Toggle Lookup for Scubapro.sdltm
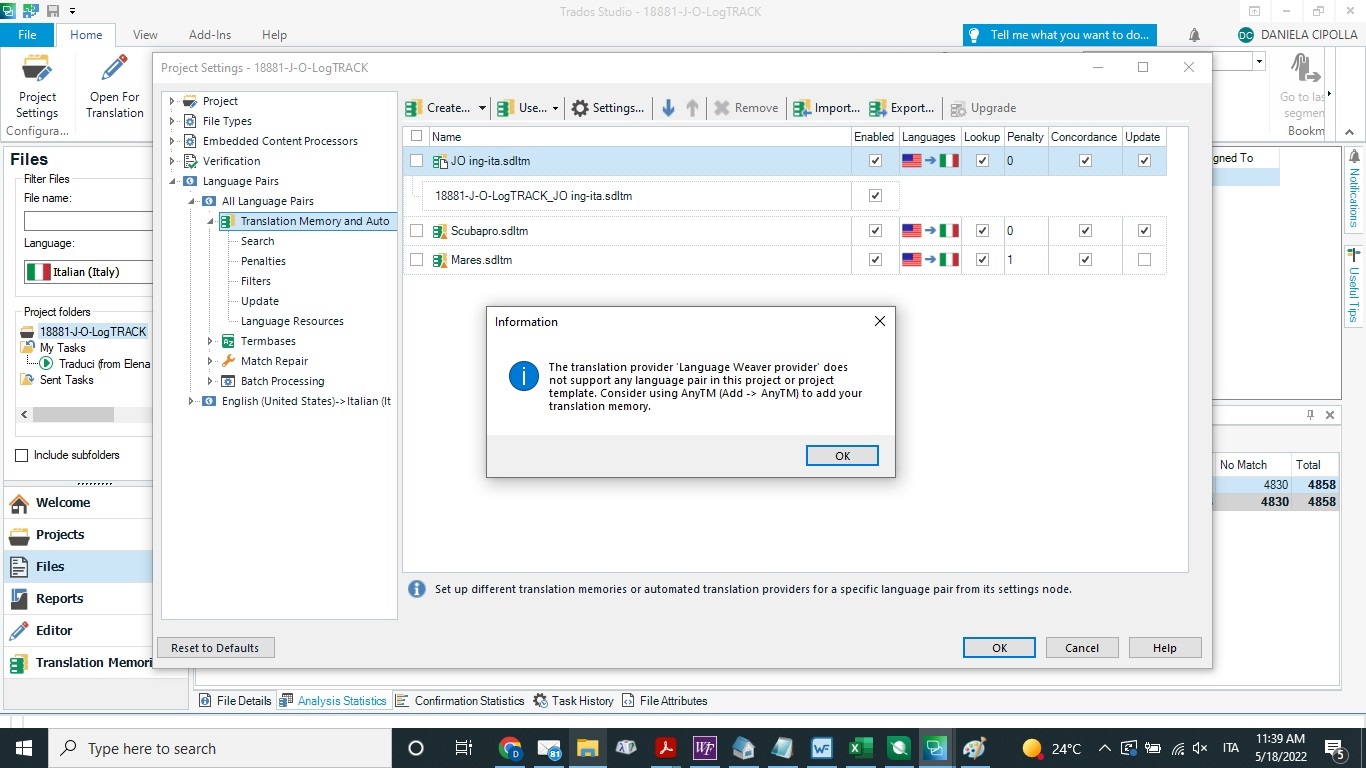The image size is (1366, 768). pyautogui.click(x=982, y=231)
